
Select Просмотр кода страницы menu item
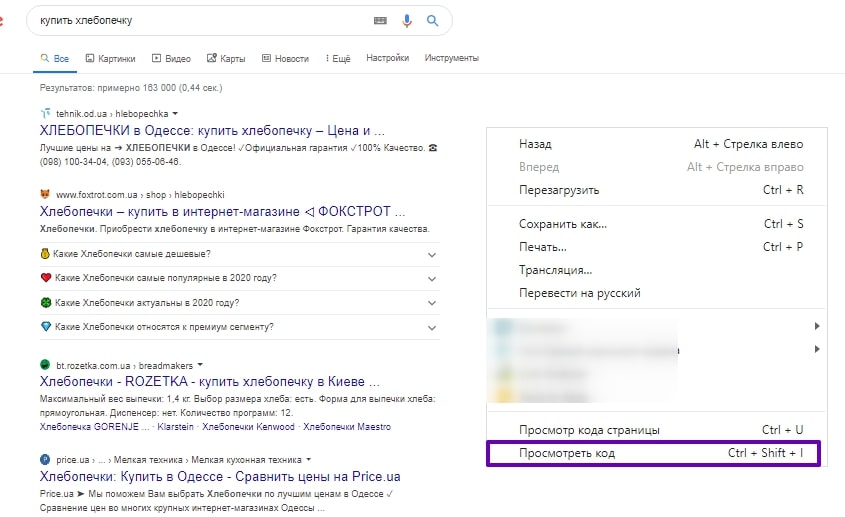click(x=656, y=430)
